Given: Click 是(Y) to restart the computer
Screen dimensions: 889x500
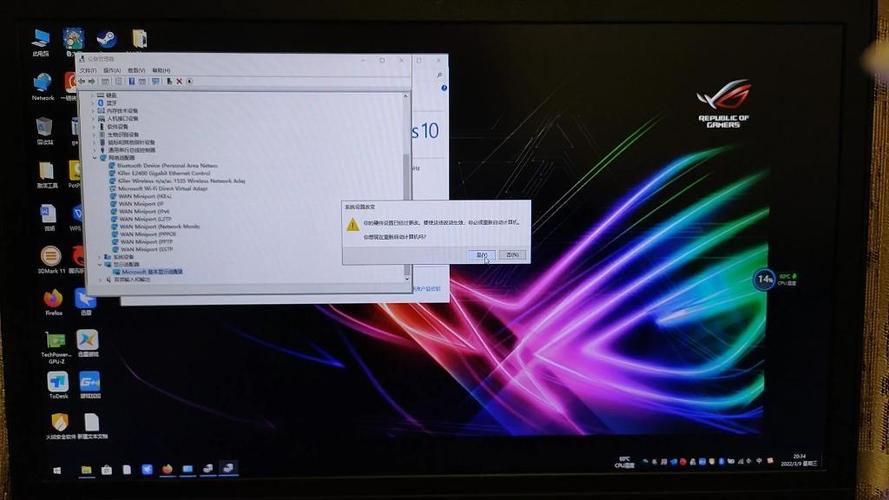Looking at the screenshot, I should click(482, 255).
